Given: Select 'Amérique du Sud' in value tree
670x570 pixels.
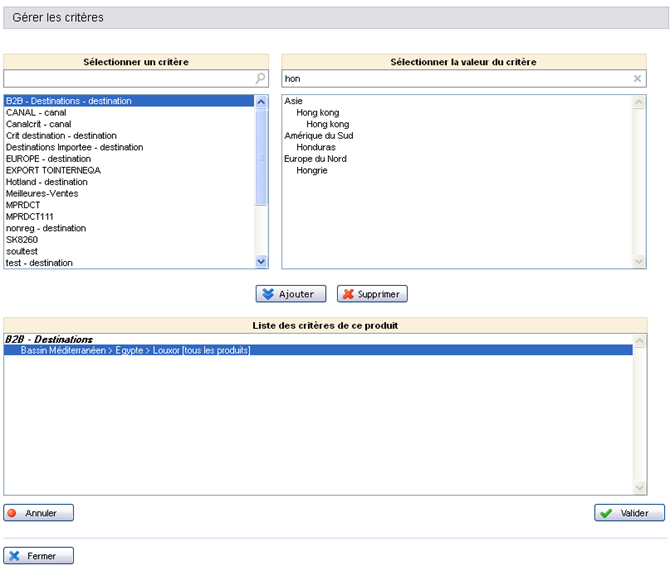Looking at the screenshot, I should pos(318,136).
